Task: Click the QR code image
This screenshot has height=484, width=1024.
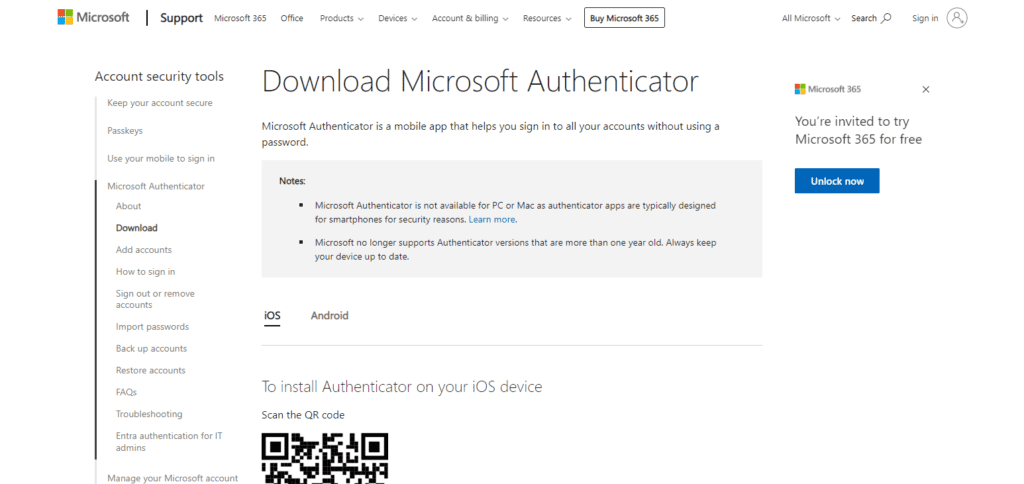Action: tap(325, 458)
